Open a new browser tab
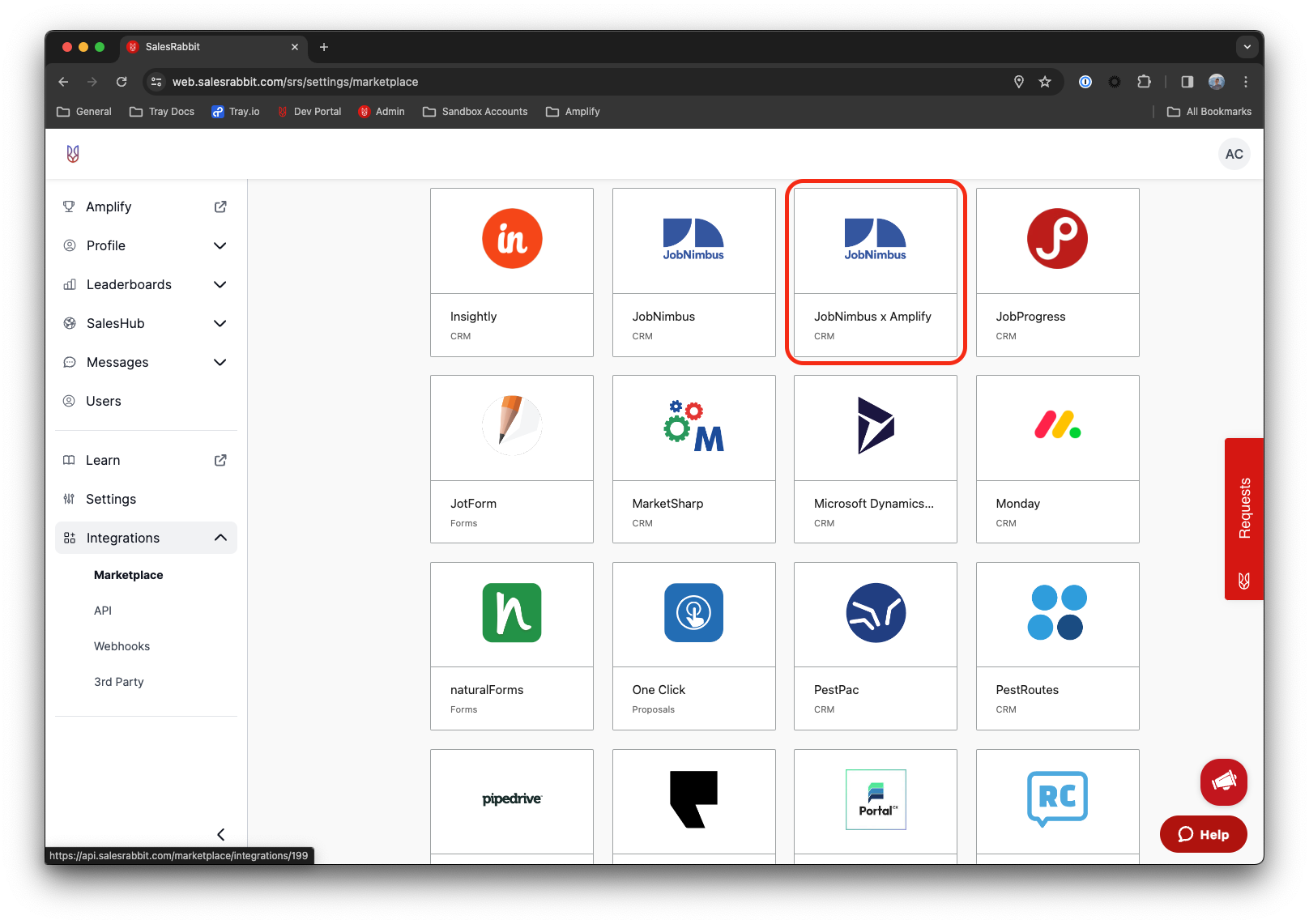Viewport: 1309px width, 924px height. (324, 47)
